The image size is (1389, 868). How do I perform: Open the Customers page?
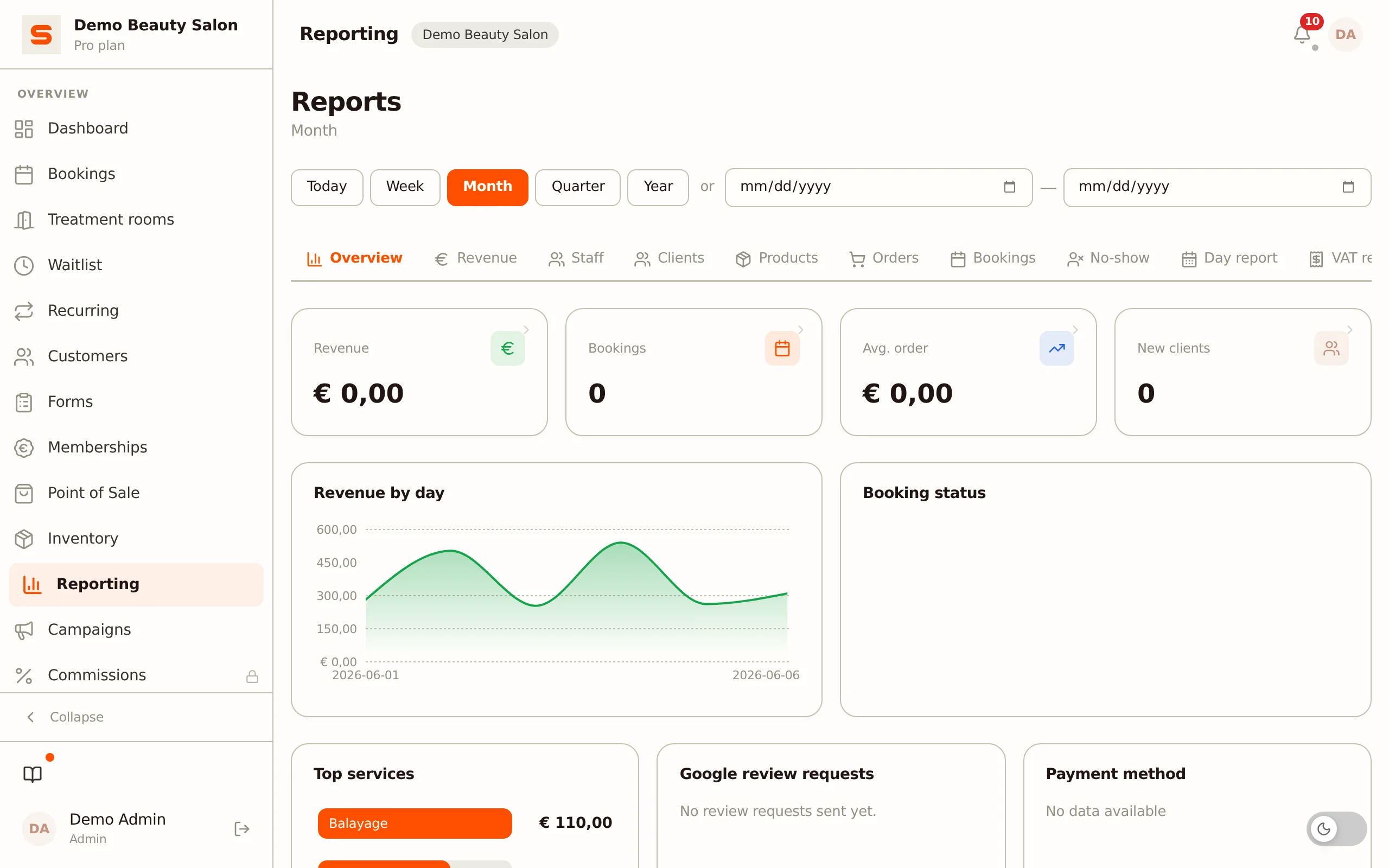pyautogui.click(x=136, y=356)
